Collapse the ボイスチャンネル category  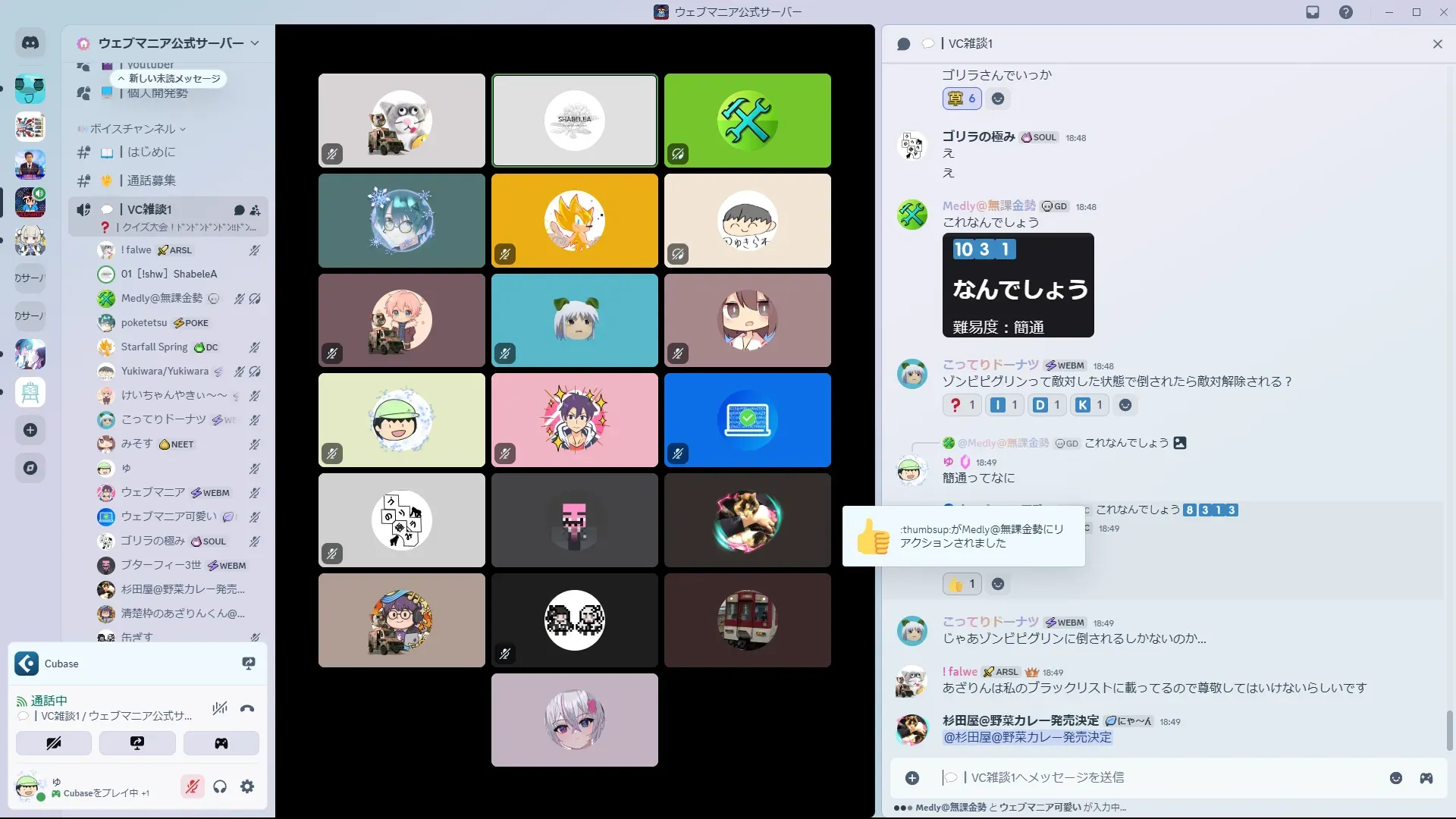tap(133, 129)
